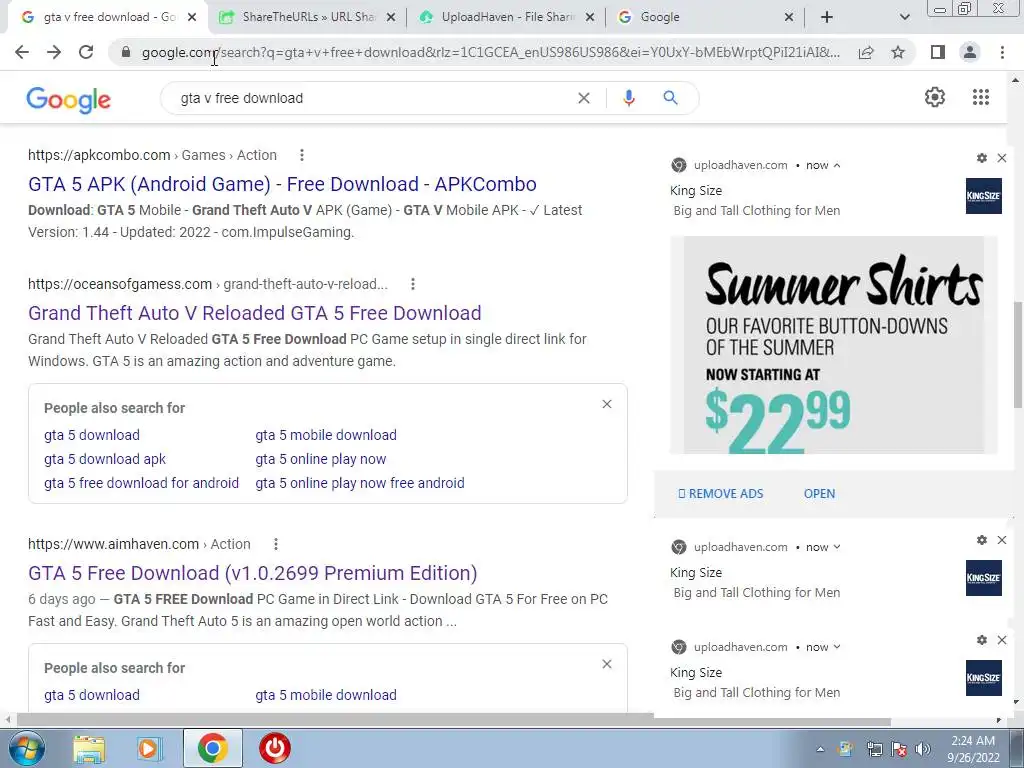Screen dimensions: 1024x768
Task: Show hidden system tray icons
Action: (820, 749)
